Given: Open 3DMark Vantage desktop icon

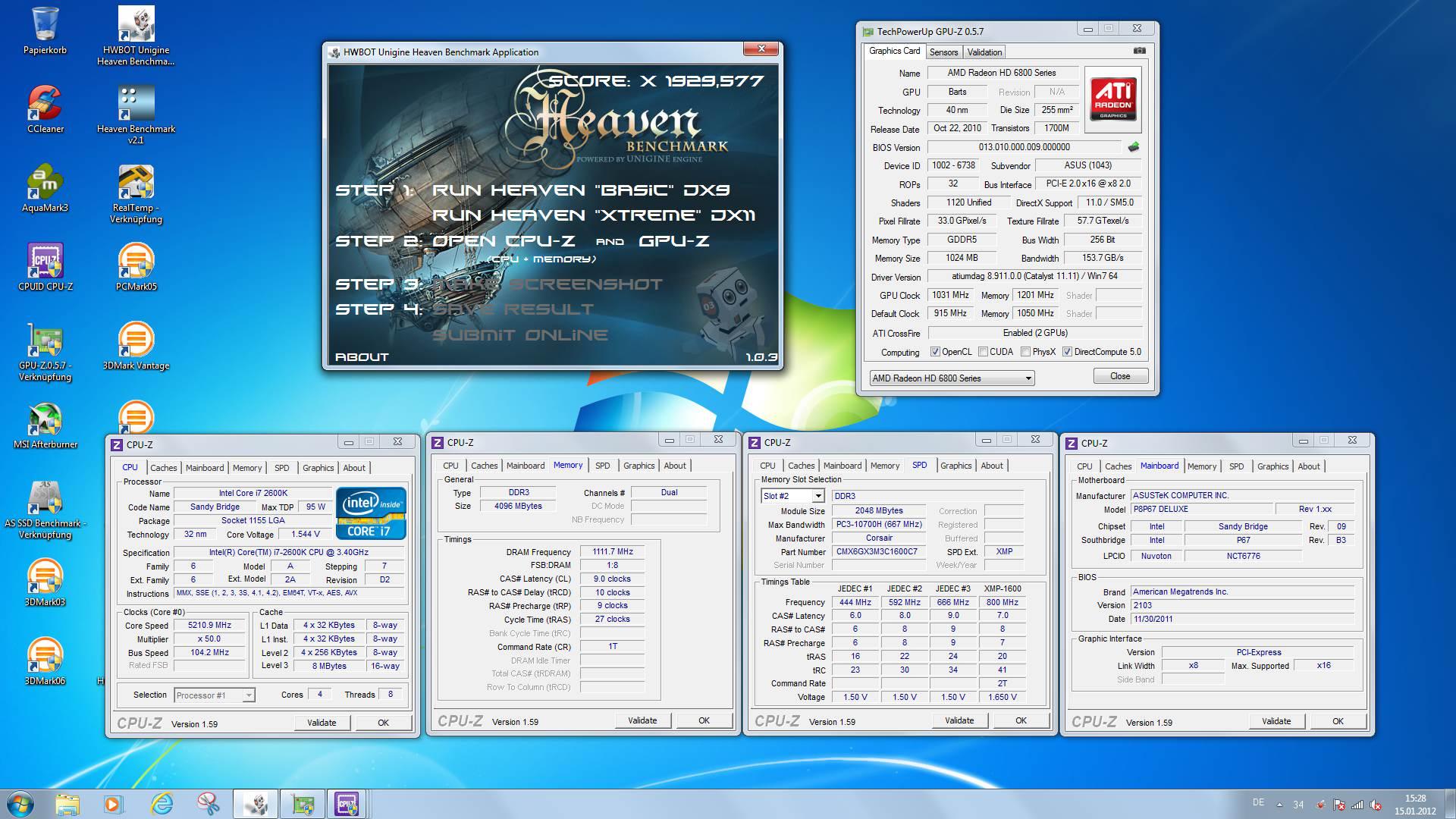Looking at the screenshot, I should [136, 346].
